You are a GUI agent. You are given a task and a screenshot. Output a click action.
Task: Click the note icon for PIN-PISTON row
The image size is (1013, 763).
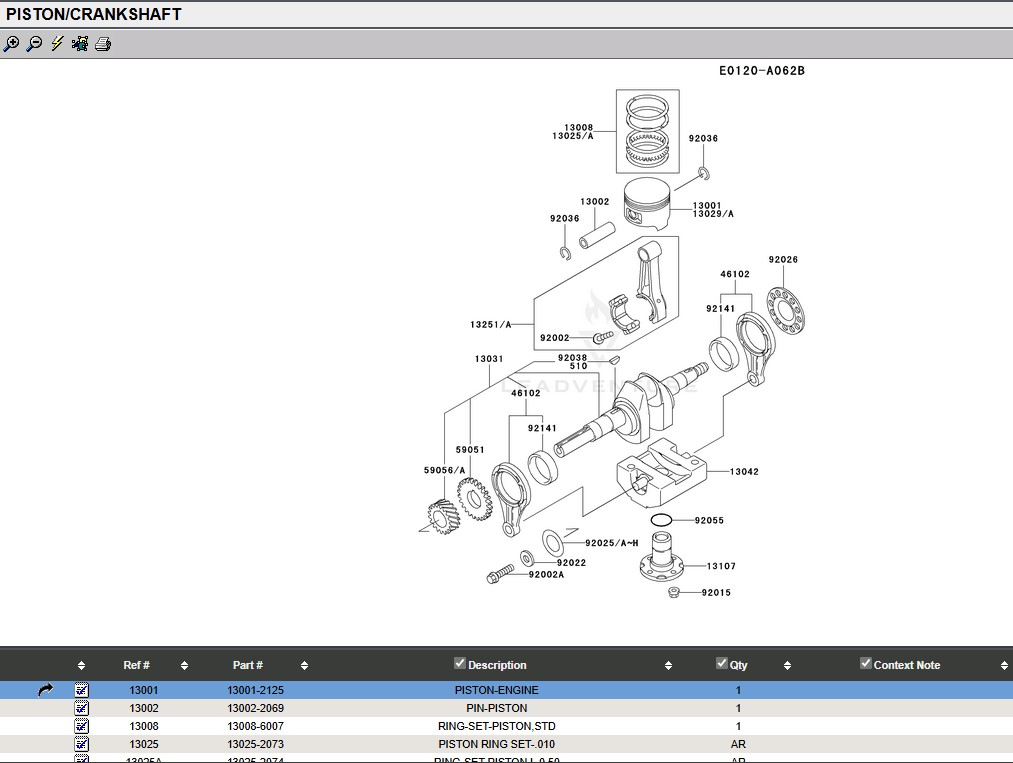[82, 708]
